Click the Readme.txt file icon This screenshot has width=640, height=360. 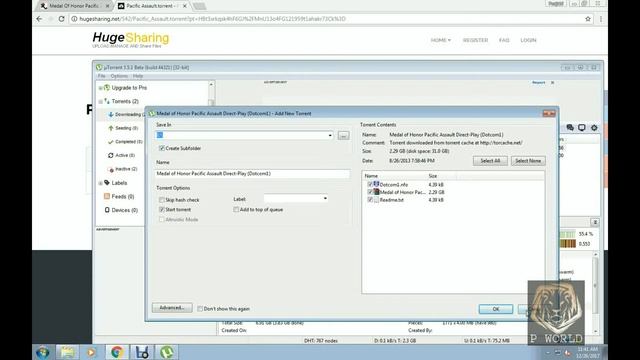tap(376, 200)
